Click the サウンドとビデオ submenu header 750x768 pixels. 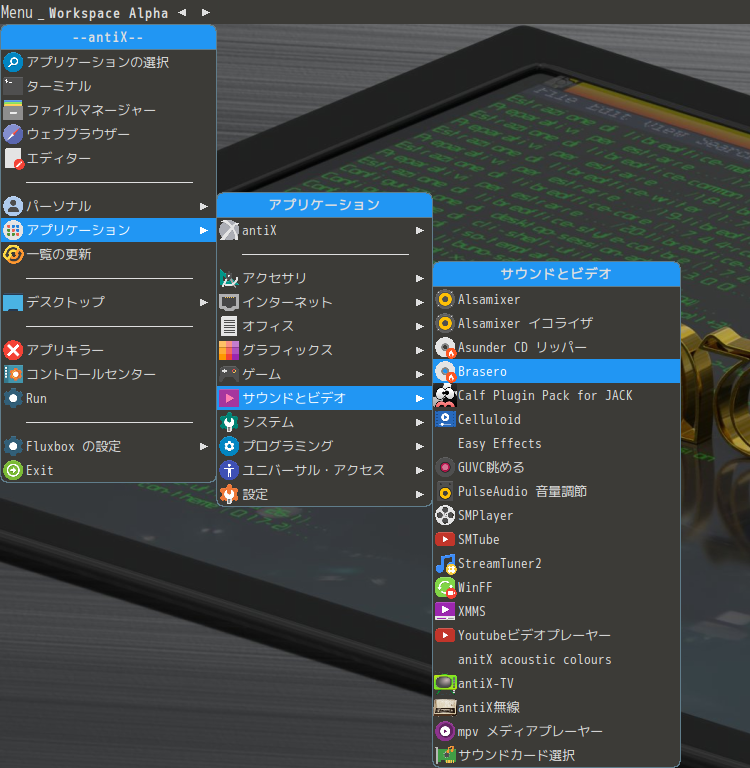tap(556, 274)
